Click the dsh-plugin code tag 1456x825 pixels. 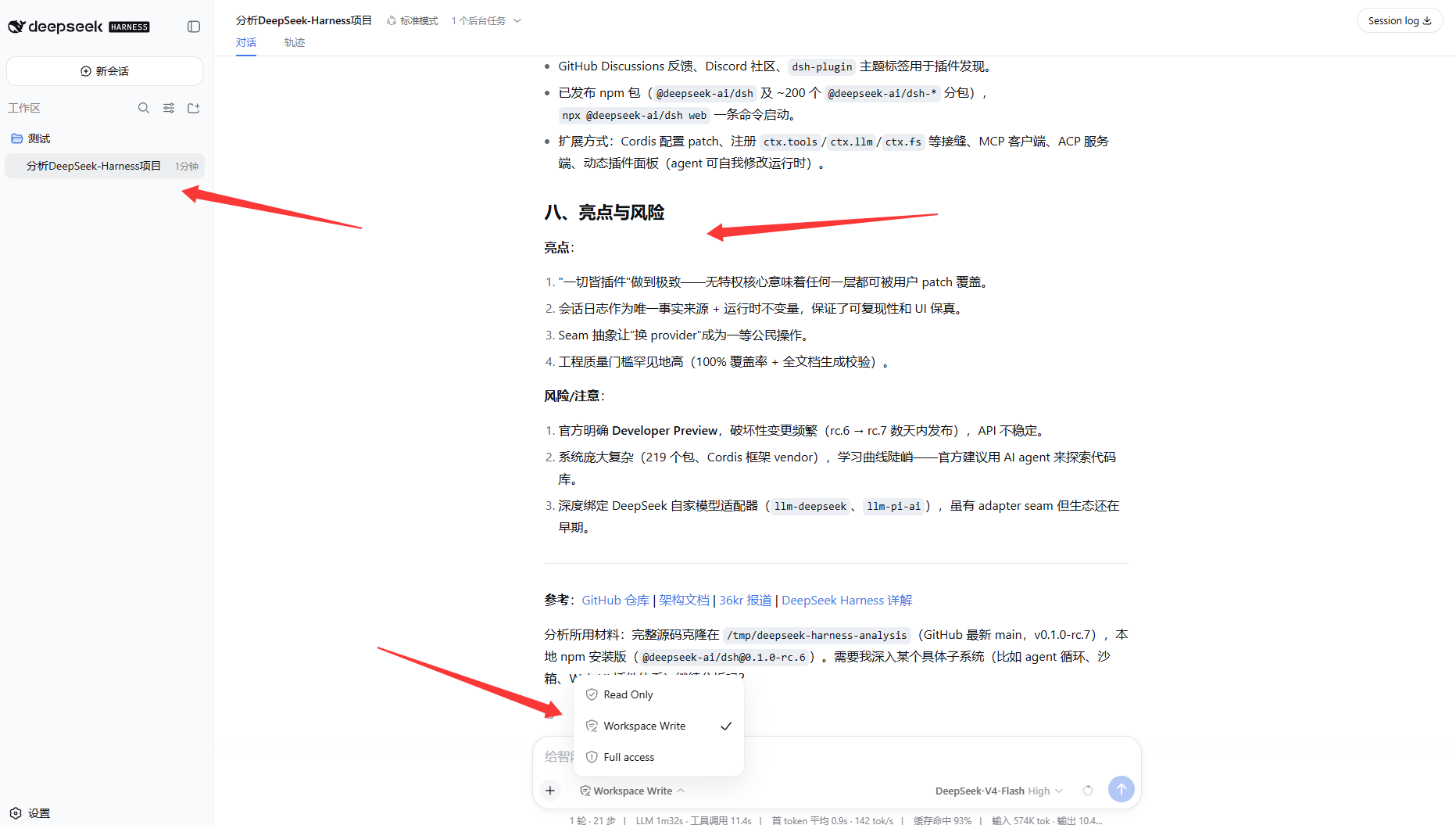[821, 66]
